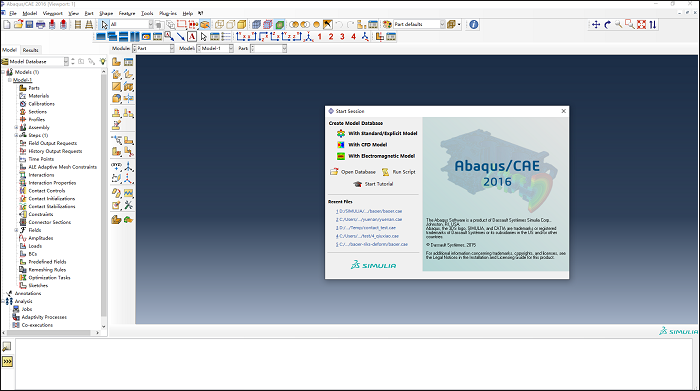Click Start Tutorial in Start Session
The height and width of the screenshot is (391, 700).
click(x=373, y=184)
